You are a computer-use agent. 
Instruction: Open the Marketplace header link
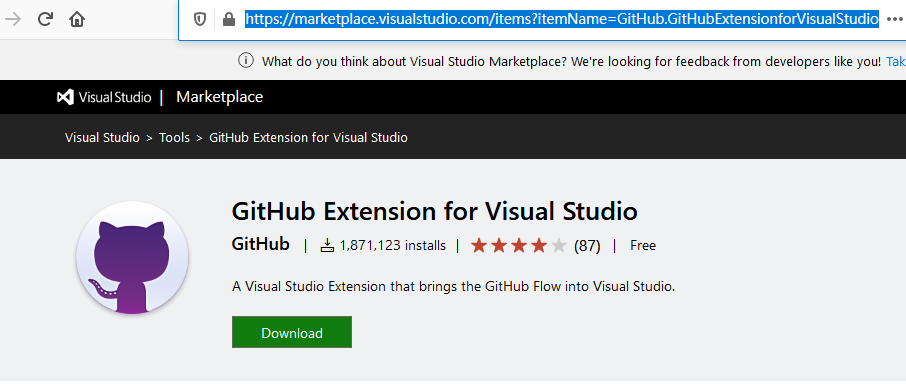220,97
